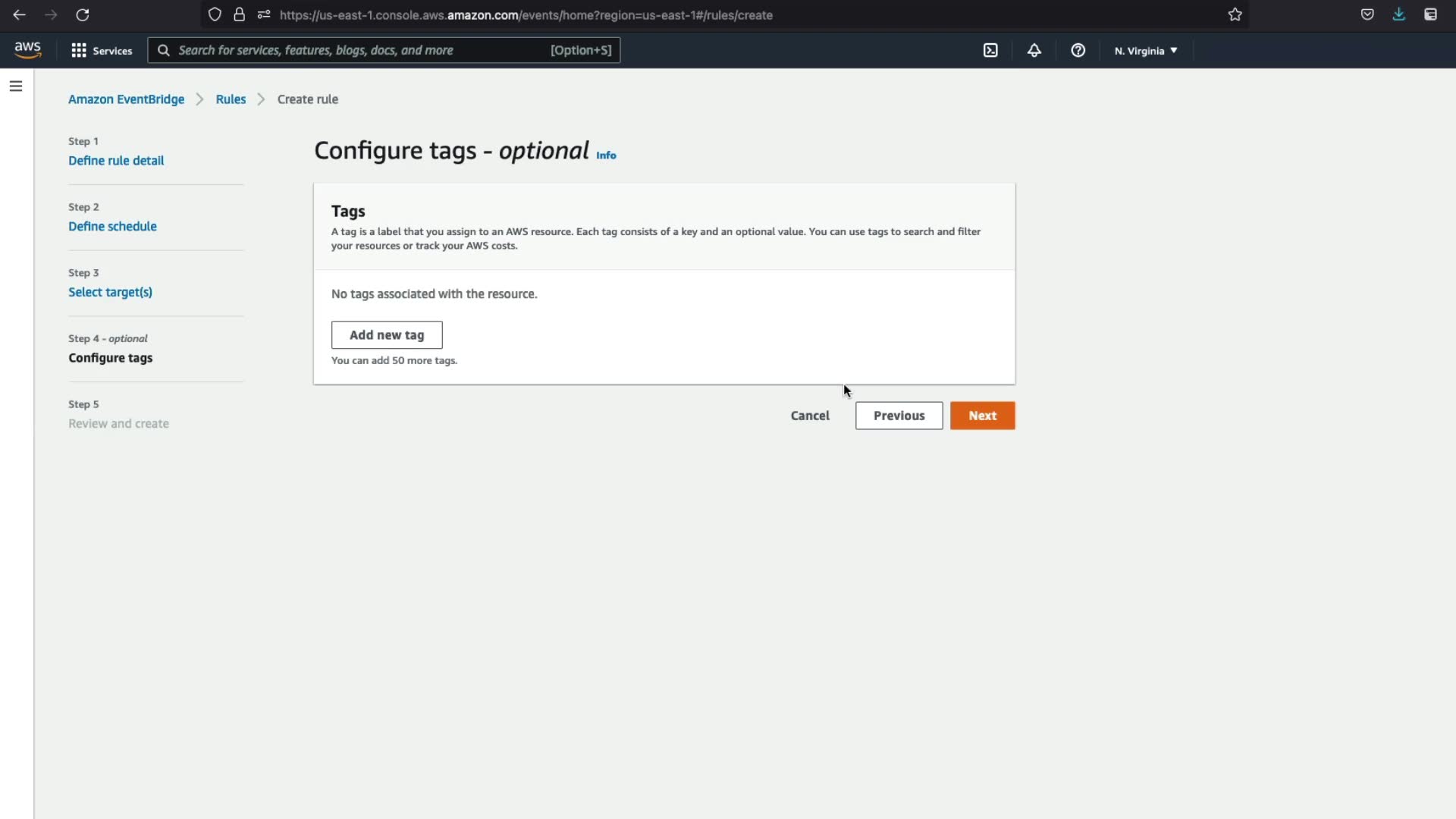Screen dimensions: 1456x819
Task: Open the N. Virginia region dropdown
Action: pyautogui.click(x=1145, y=51)
